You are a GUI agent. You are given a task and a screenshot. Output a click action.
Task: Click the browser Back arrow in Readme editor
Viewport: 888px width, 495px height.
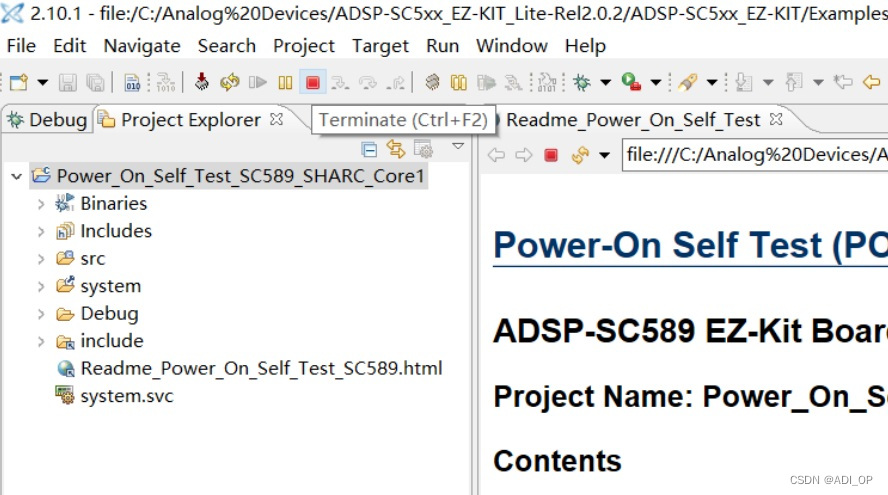click(496, 155)
